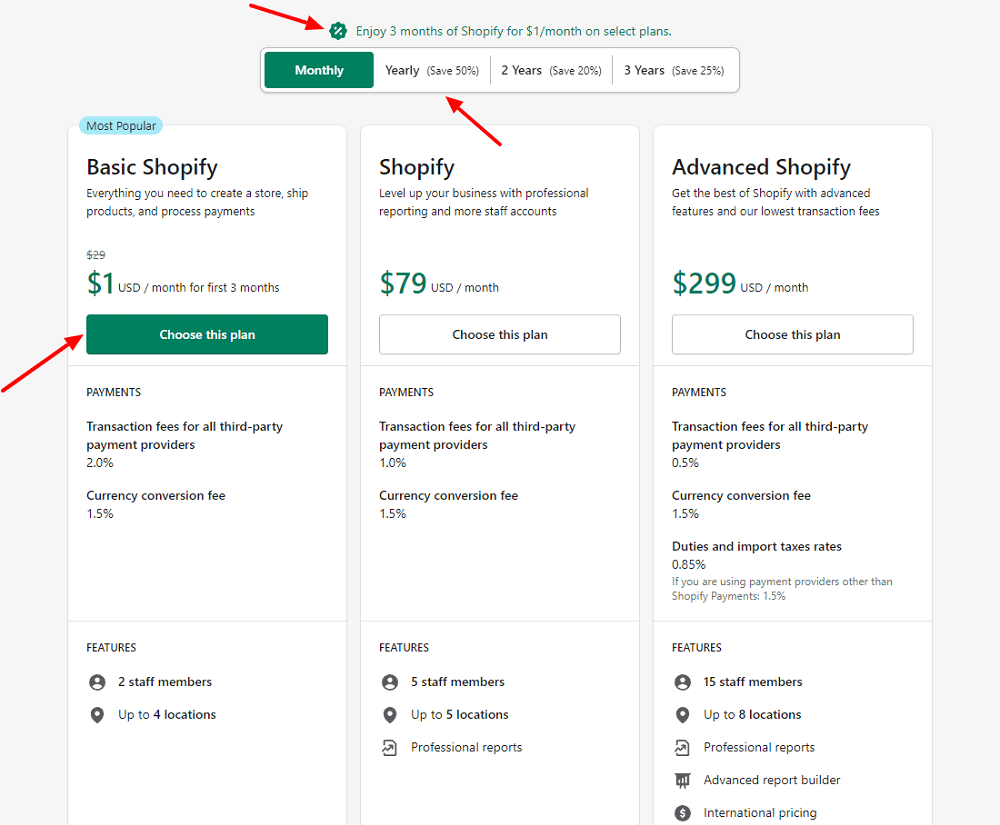
Task: Click 'Currency conversion fee' in Advanced Shopify
Action: 742,495
